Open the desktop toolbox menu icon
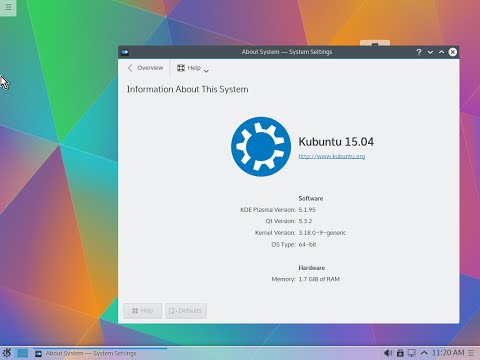 [x=8, y=7]
